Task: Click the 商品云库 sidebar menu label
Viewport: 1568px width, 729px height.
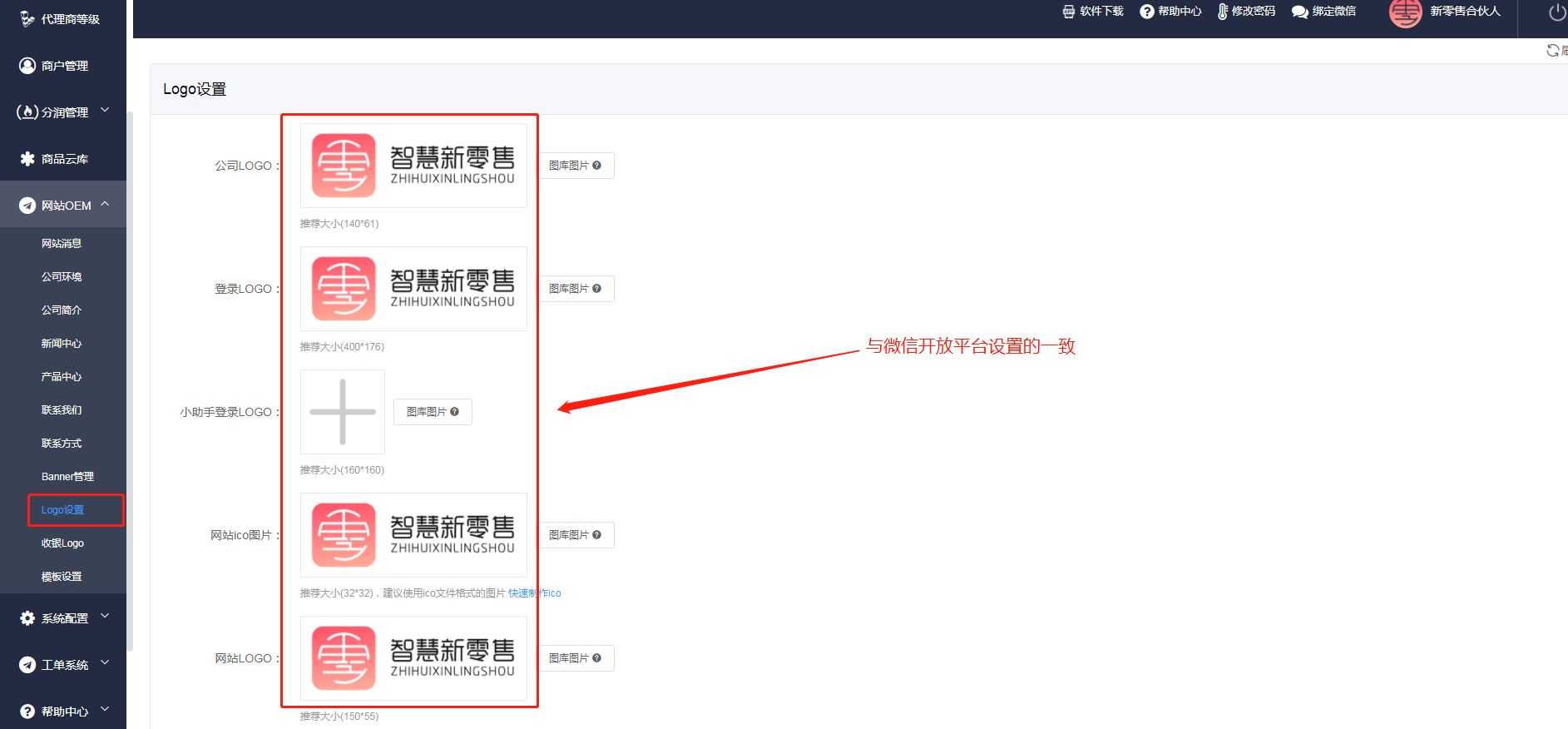Action: pyautogui.click(x=65, y=159)
